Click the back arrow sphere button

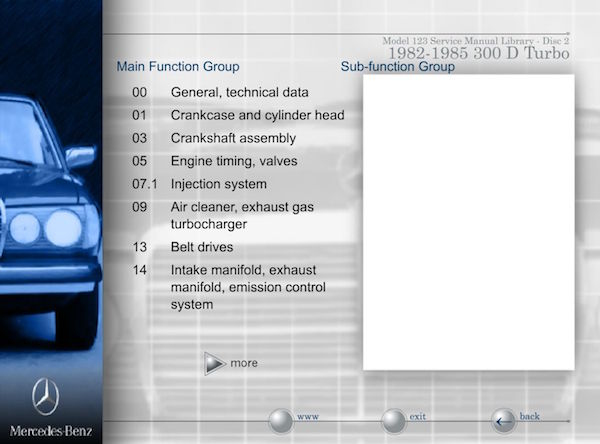pyautogui.click(x=504, y=421)
